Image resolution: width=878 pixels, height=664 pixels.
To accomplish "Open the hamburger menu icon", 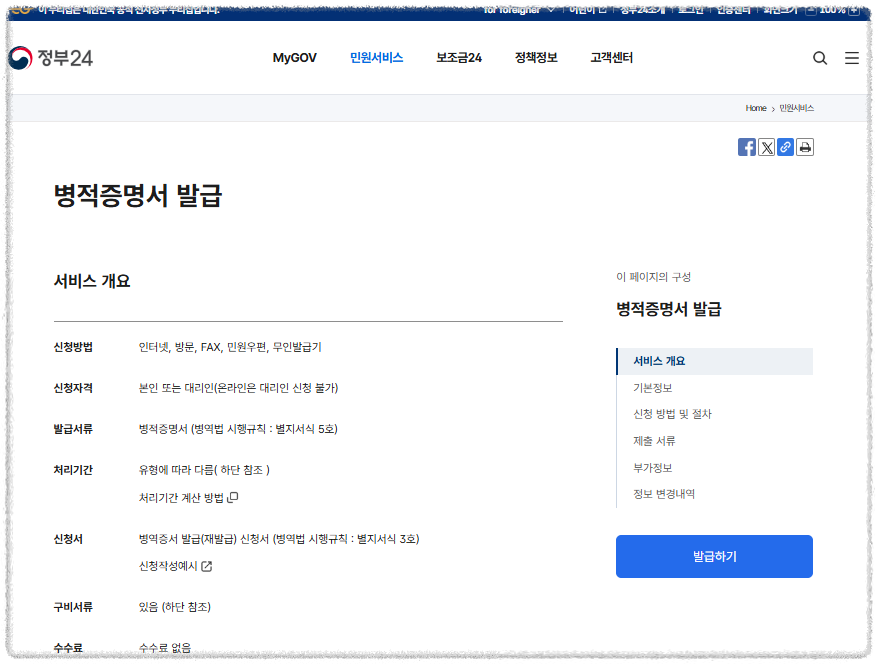I will [851, 58].
